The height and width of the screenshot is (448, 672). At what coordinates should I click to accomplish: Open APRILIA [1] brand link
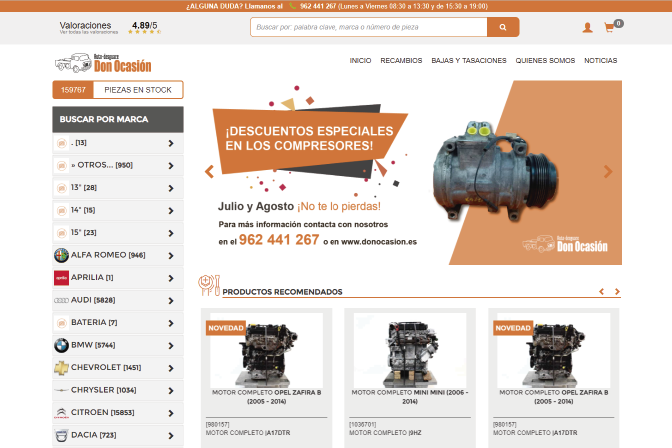pyautogui.click(x=92, y=277)
